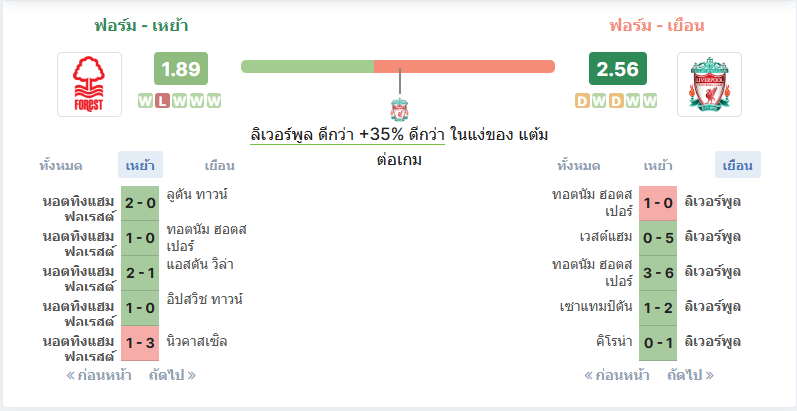797x411 pixels.
Task: Select เหย้า tab in Liverpool column
Action: pyautogui.click(x=658, y=166)
